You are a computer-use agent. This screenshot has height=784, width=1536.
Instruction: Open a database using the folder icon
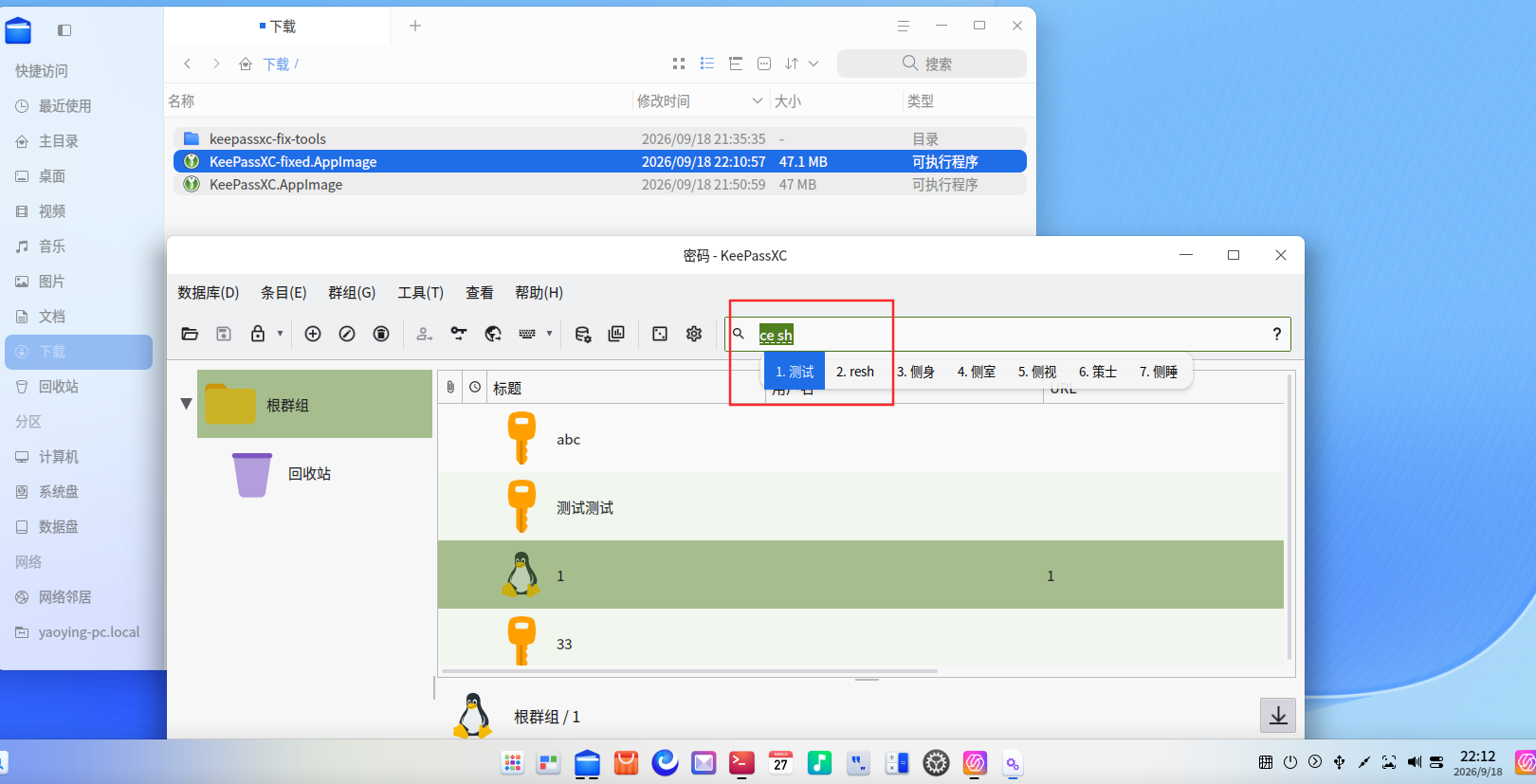tap(190, 334)
